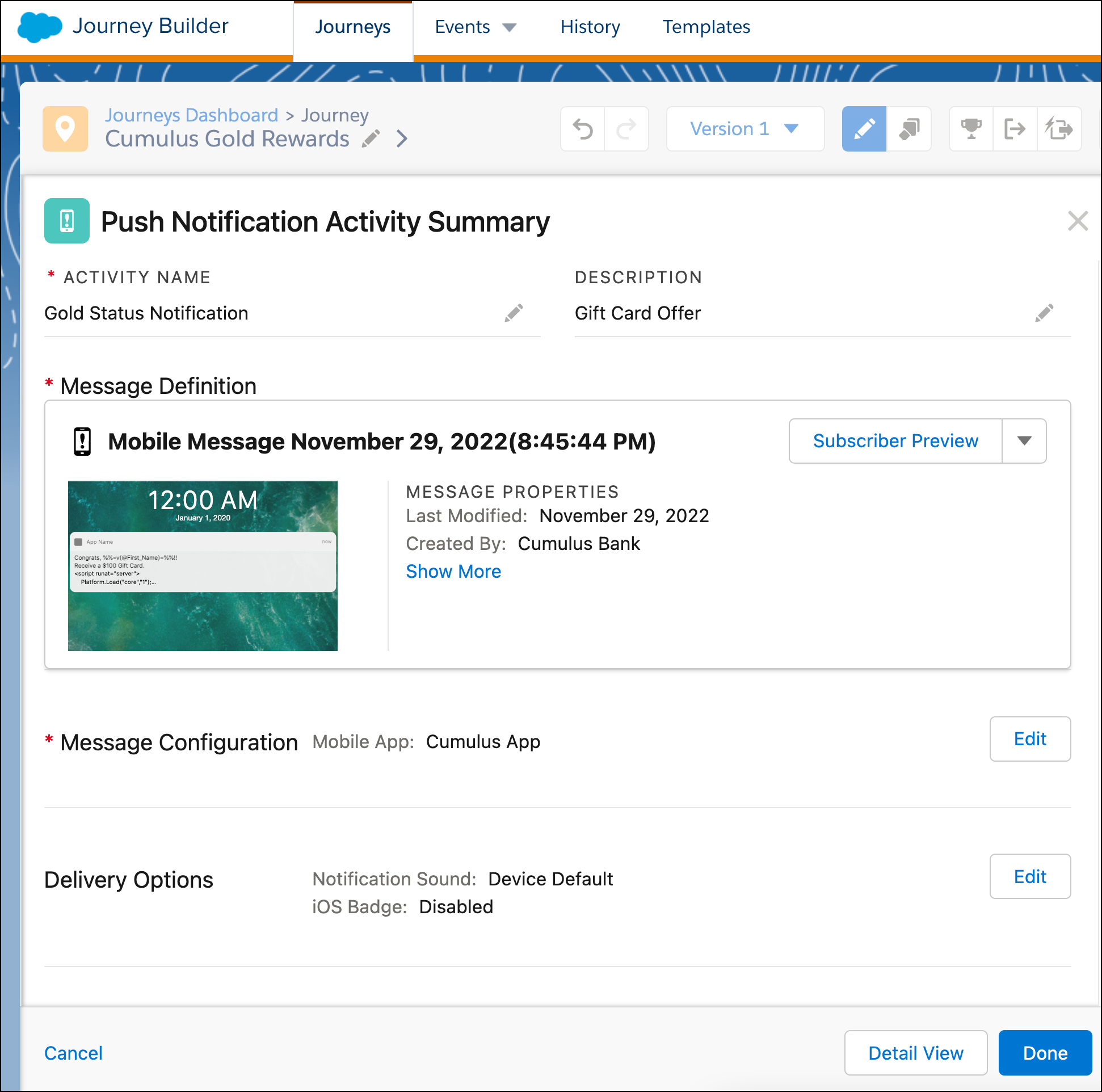This screenshot has width=1102, height=1092.
Task: Edit the Delivery Options section
Action: 1029,876
